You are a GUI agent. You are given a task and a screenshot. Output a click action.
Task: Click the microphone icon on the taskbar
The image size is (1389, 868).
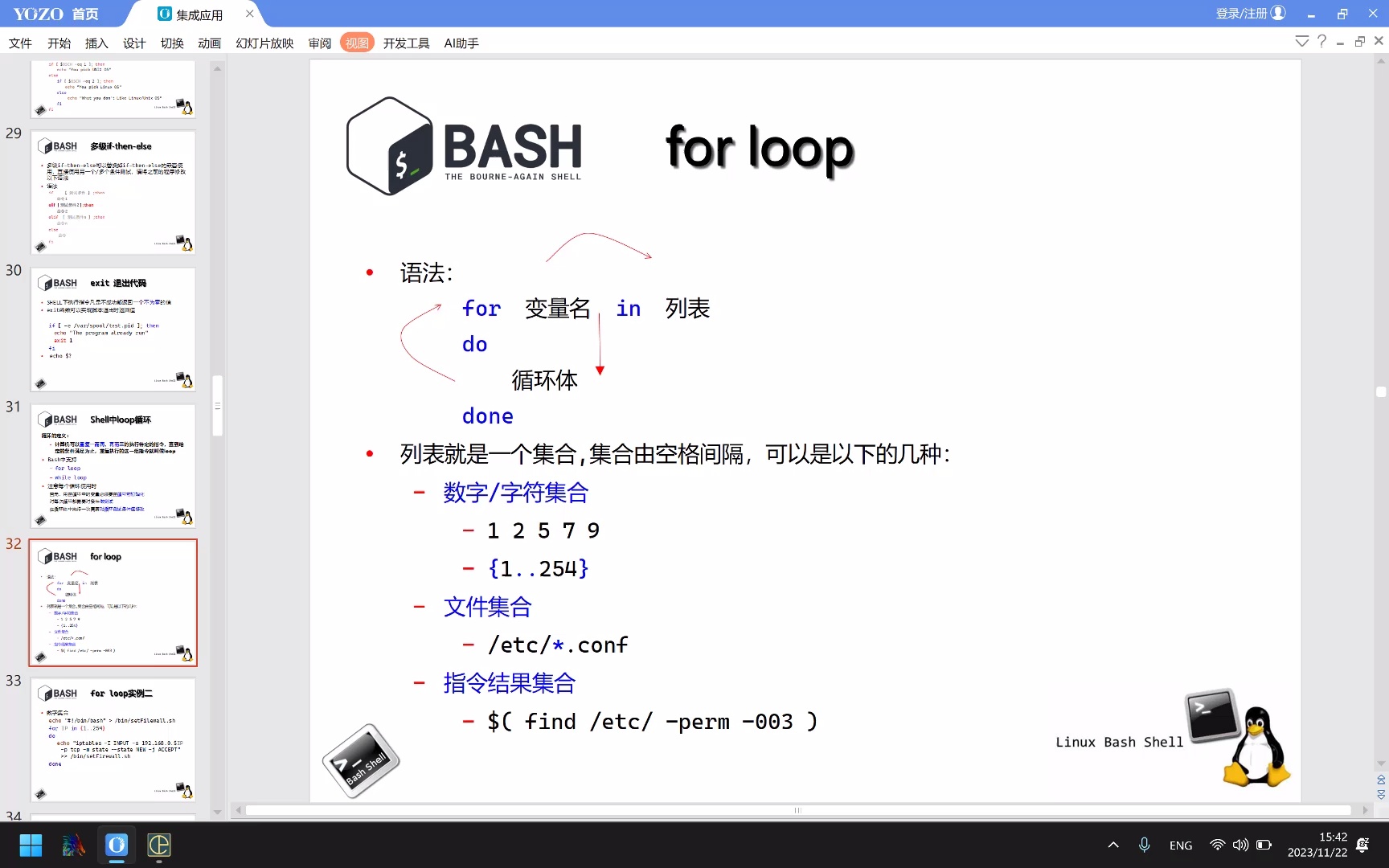click(1144, 845)
